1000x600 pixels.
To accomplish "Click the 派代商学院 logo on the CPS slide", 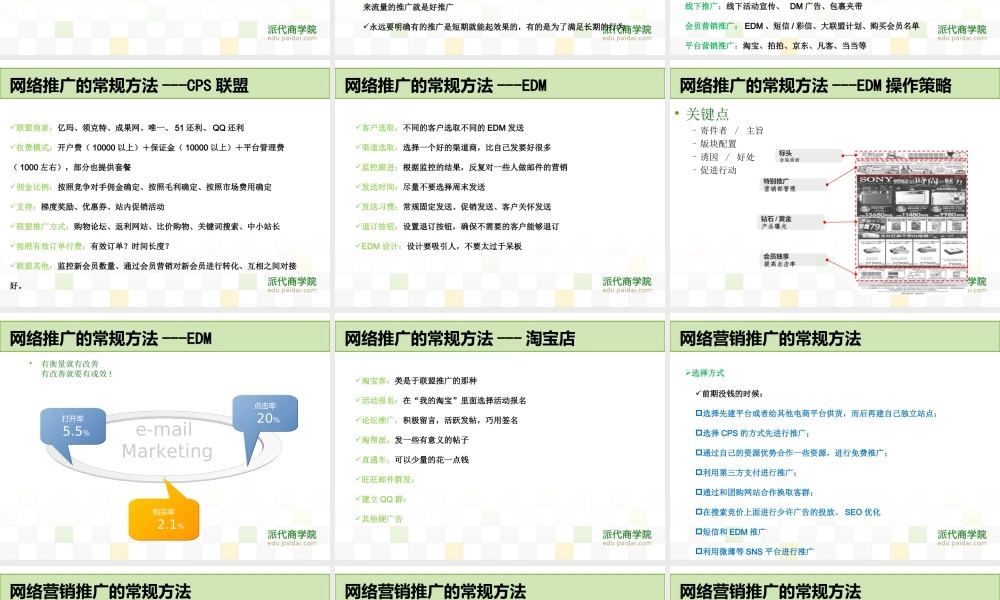I will tap(292, 283).
